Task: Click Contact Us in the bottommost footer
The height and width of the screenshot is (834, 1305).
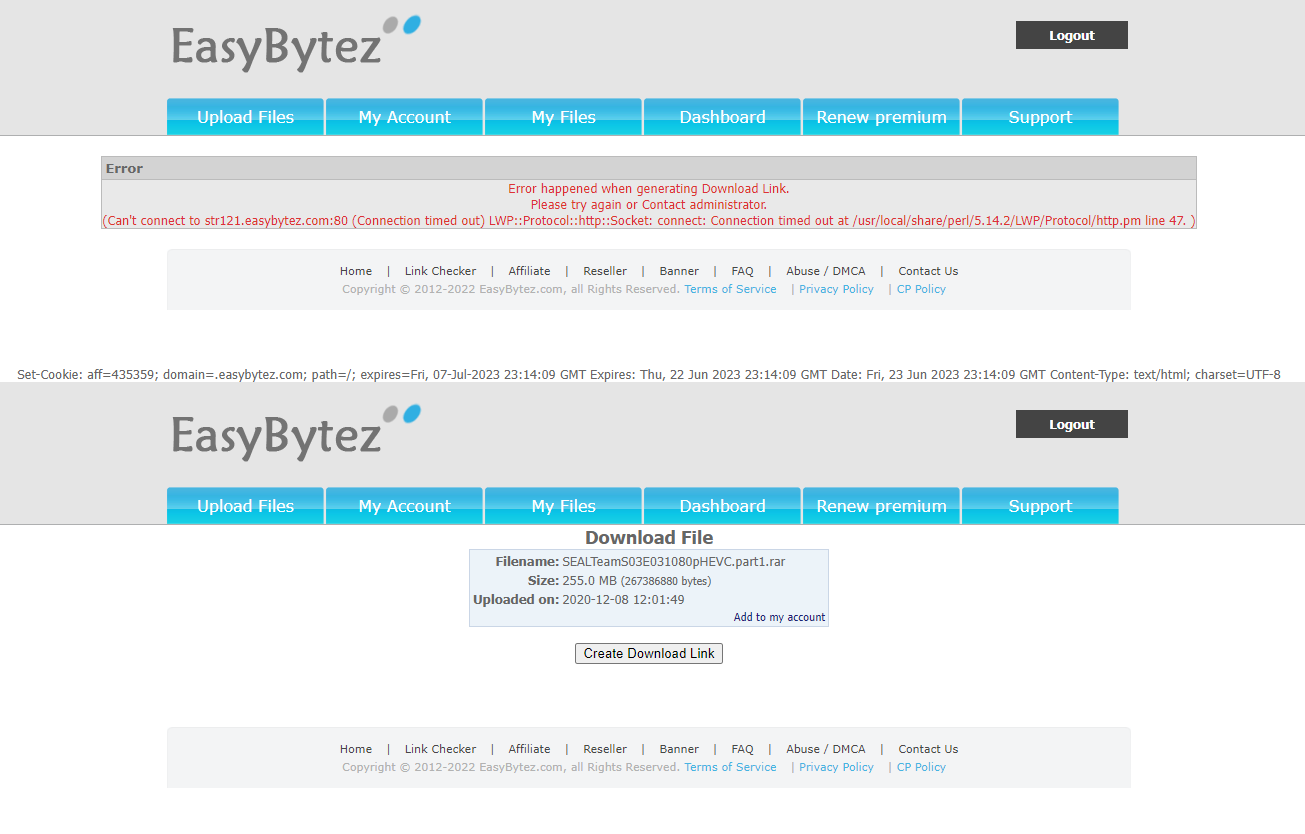Action: coord(928,749)
